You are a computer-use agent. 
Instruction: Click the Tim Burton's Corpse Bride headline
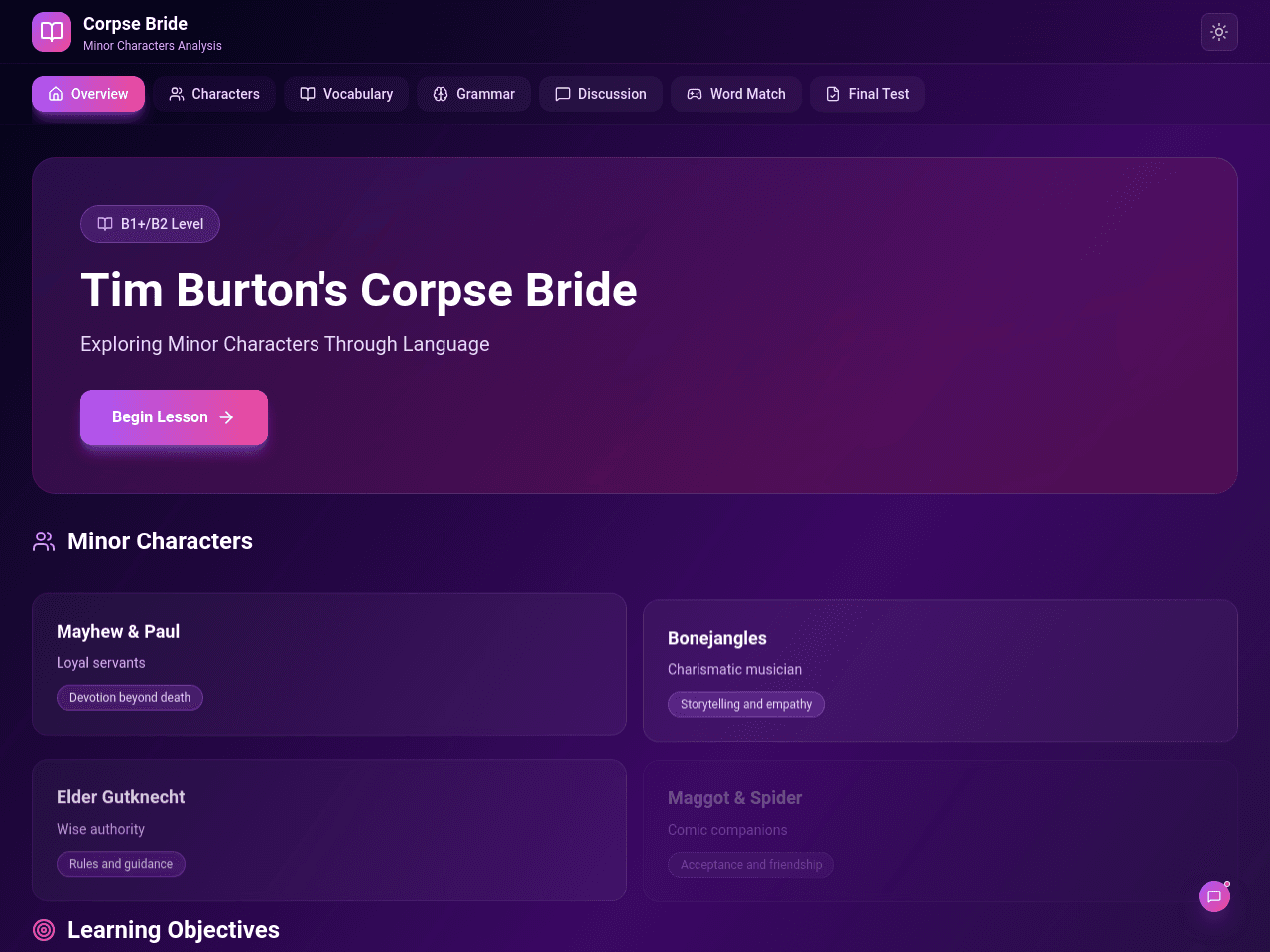359,291
